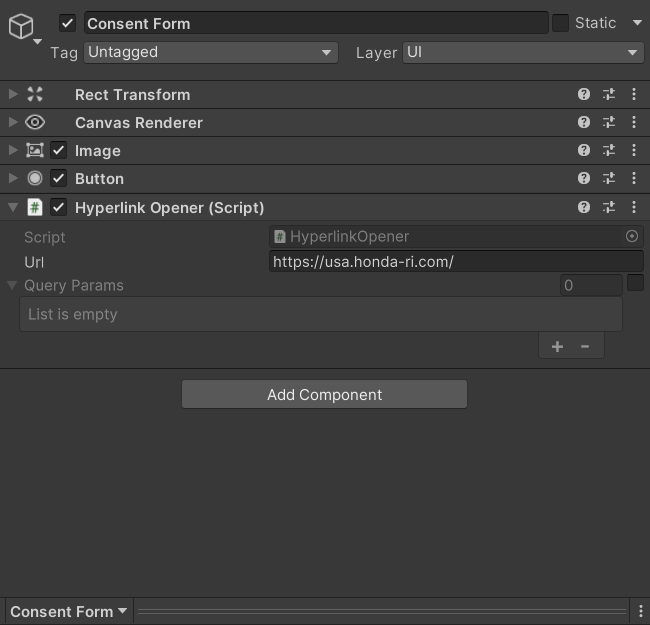Add a Query Params list element
This screenshot has height=625, width=650.
(x=557, y=346)
